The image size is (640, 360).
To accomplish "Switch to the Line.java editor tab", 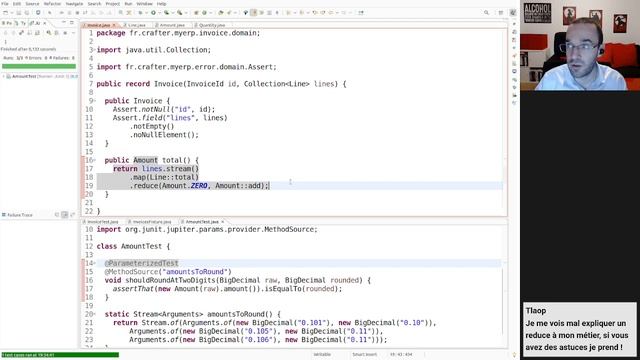I will coord(136,25).
